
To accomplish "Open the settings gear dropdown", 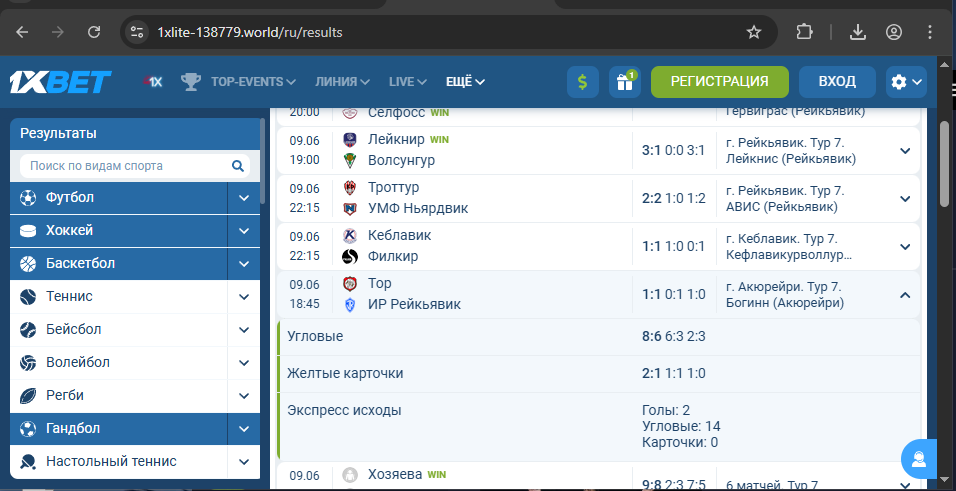I will click(907, 82).
